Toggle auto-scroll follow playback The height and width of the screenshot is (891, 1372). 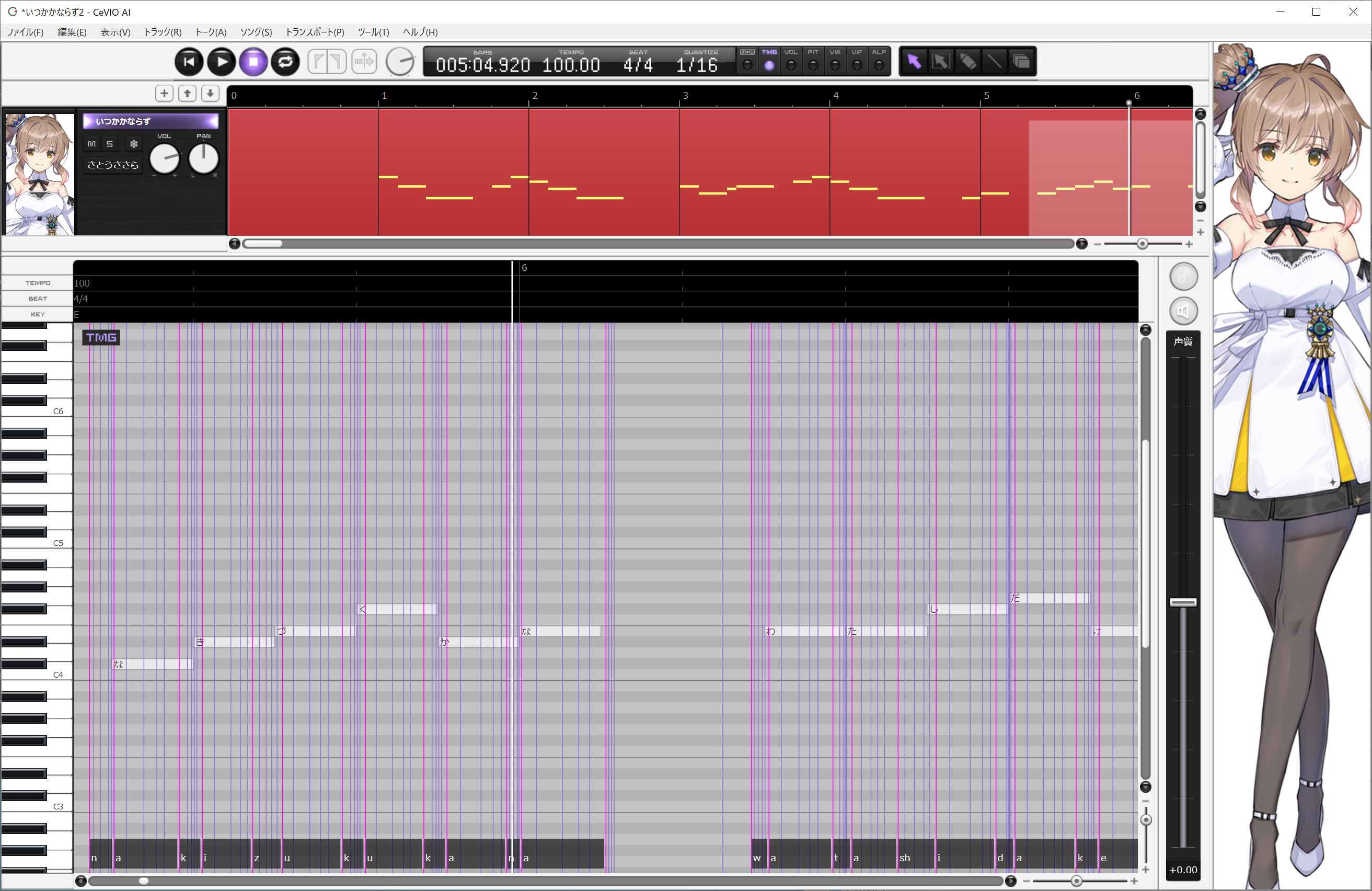364,62
